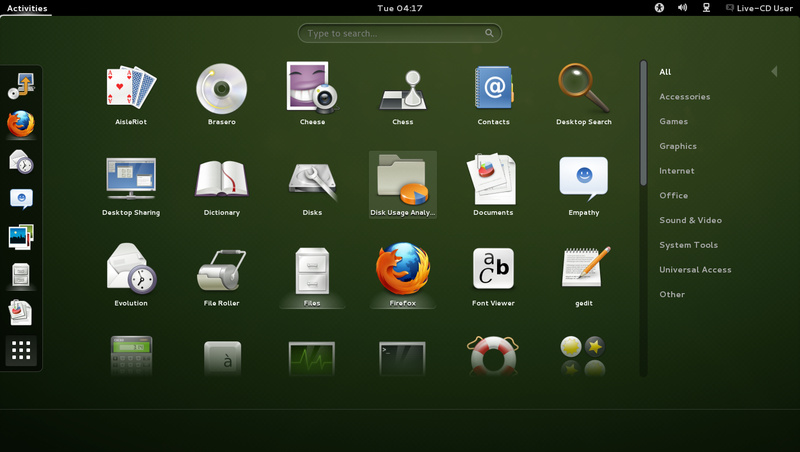
Task: Filter by Internet category
Action: [677, 171]
